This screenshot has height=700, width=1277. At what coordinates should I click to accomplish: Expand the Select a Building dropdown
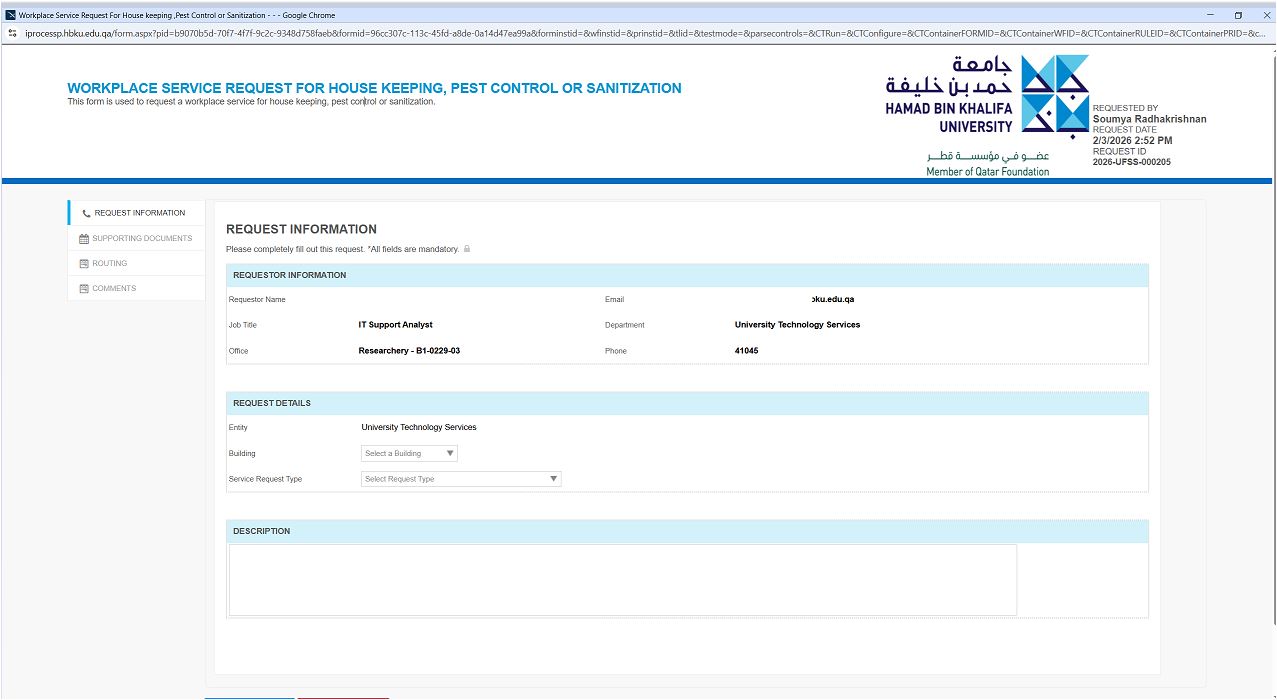pos(409,453)
